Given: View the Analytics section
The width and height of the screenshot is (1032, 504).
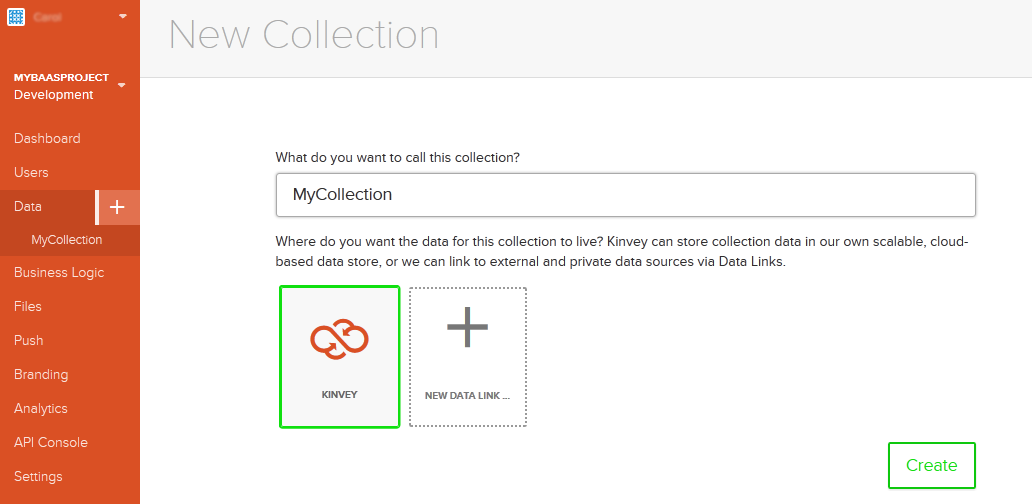Looking at the screenshot, I should (41, 409).
